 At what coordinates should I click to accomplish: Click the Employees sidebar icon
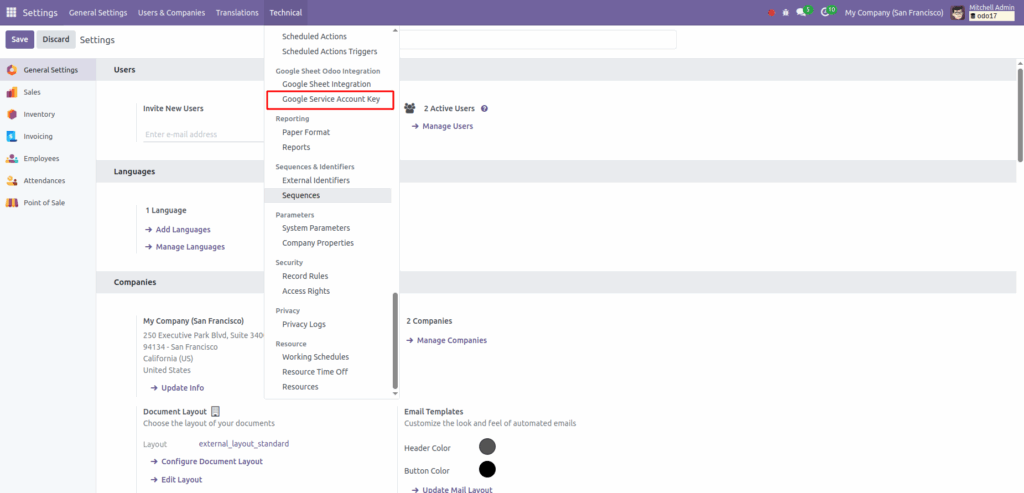[x=11, y=159]
